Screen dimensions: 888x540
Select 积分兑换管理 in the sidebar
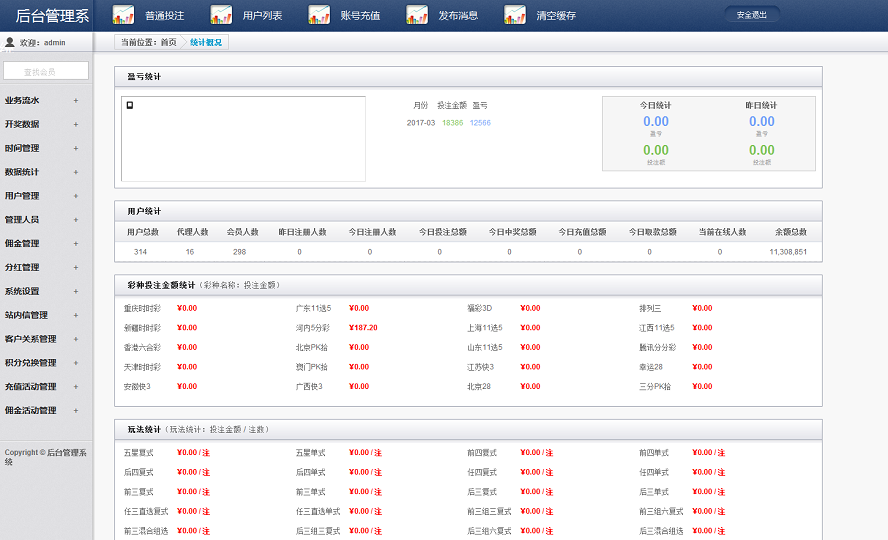[30, 363]
